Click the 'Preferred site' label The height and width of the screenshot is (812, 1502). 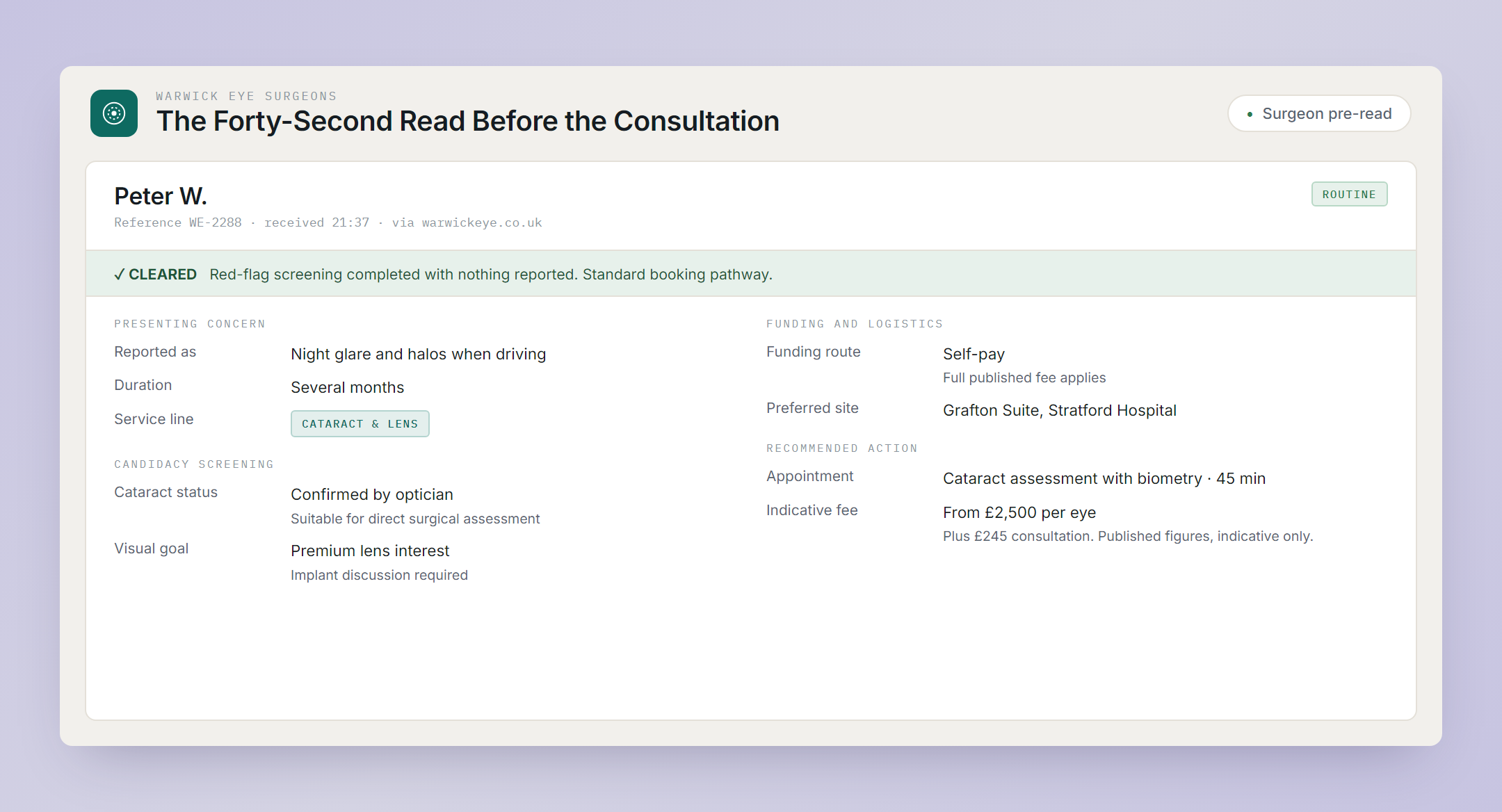coord(812,408)
